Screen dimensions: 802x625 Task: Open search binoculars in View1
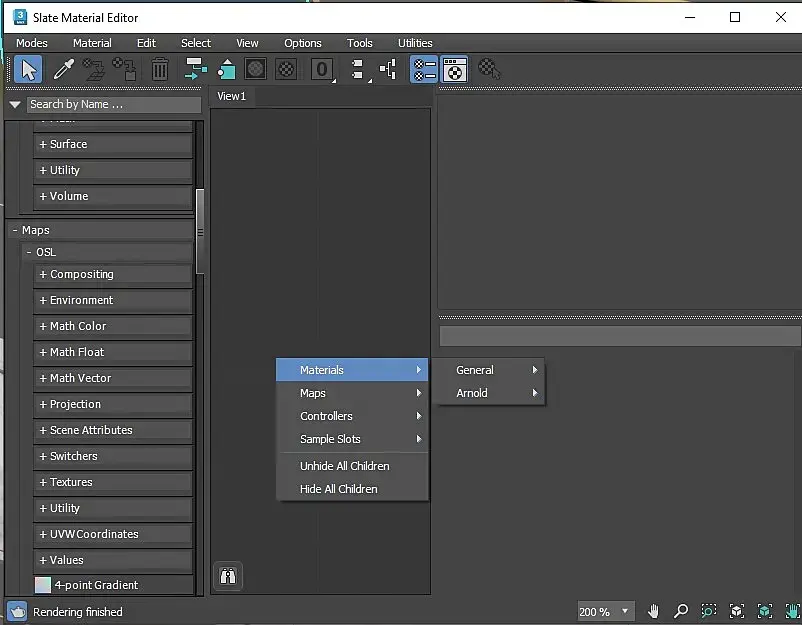point(228,576)
